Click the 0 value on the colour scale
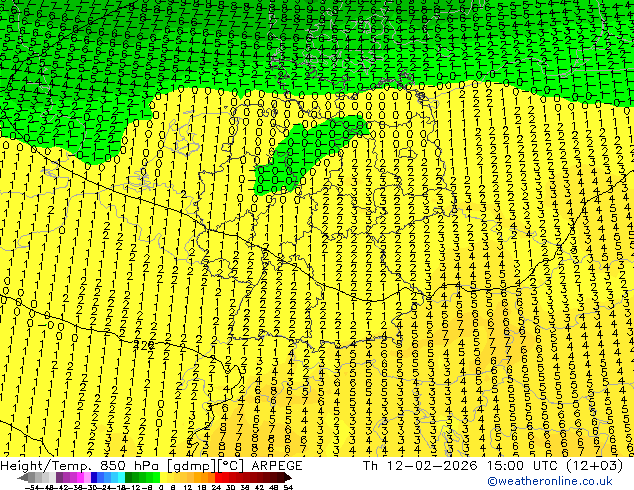The image size is (634, 490). [x=161, y=488]
